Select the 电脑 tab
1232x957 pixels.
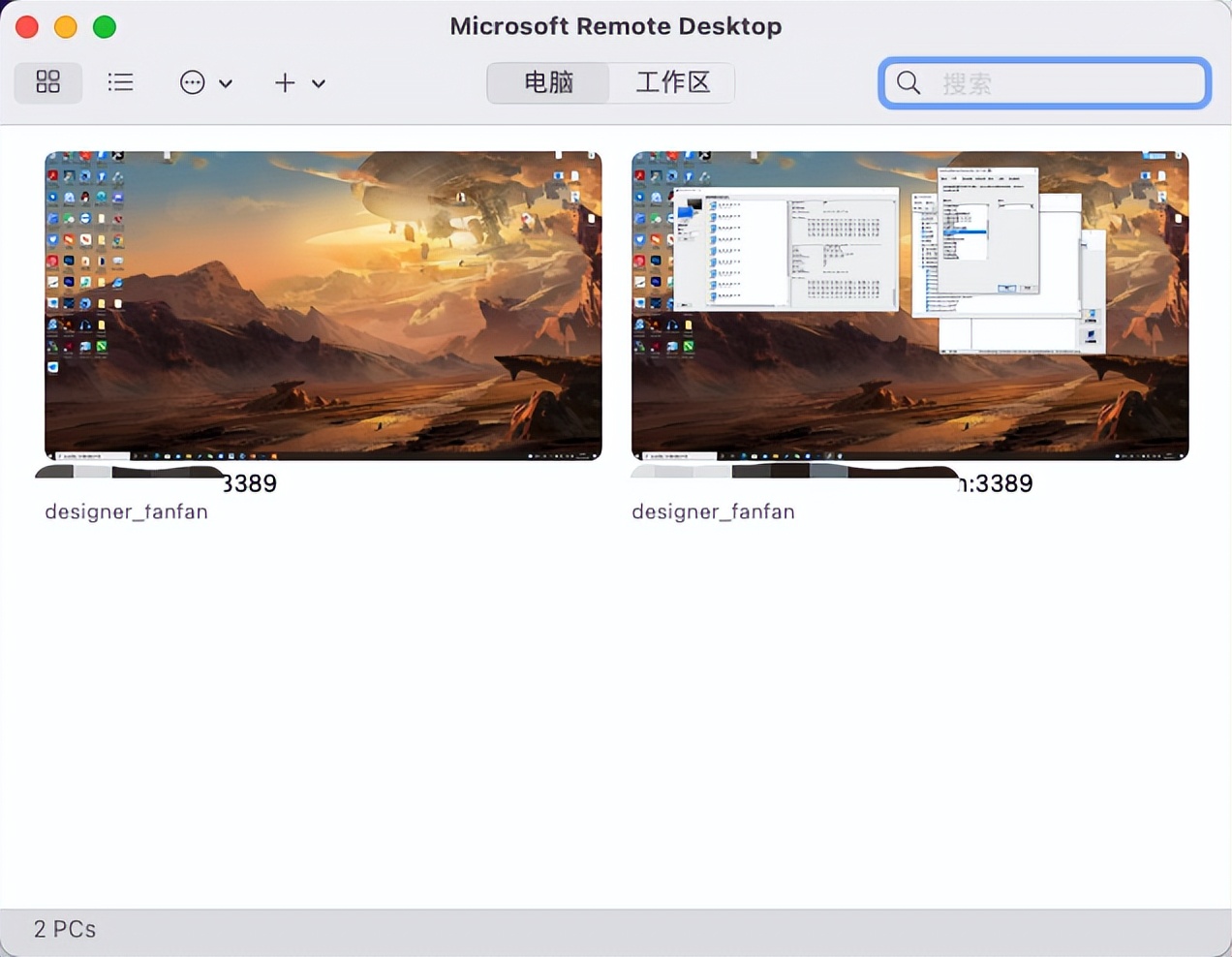pos(548,82)
